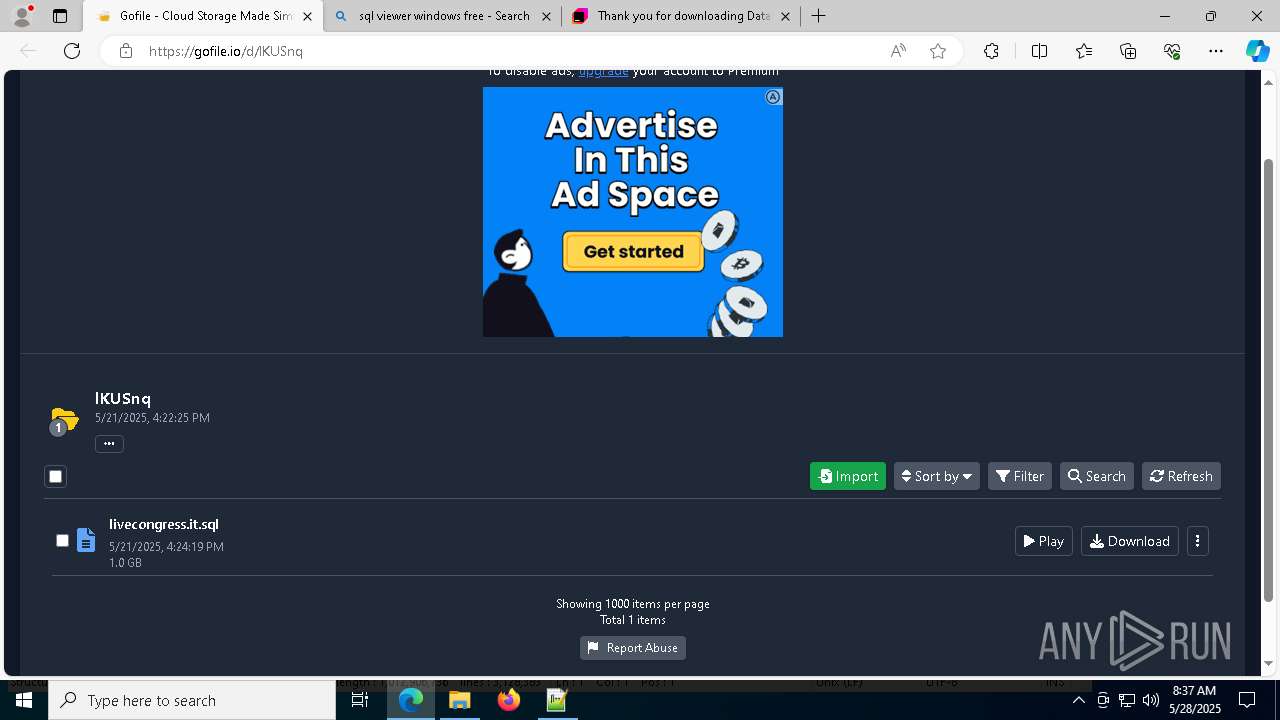Follow the upgrade to Premium link
Screen dimensions: 1280x720
point(603,72)
